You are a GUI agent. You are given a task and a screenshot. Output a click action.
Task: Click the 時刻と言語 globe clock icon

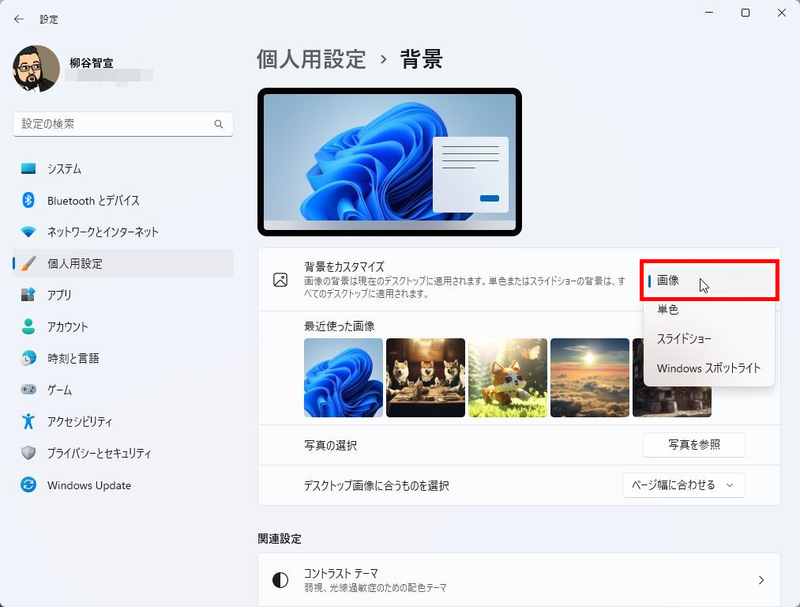[x=28, y=358]
